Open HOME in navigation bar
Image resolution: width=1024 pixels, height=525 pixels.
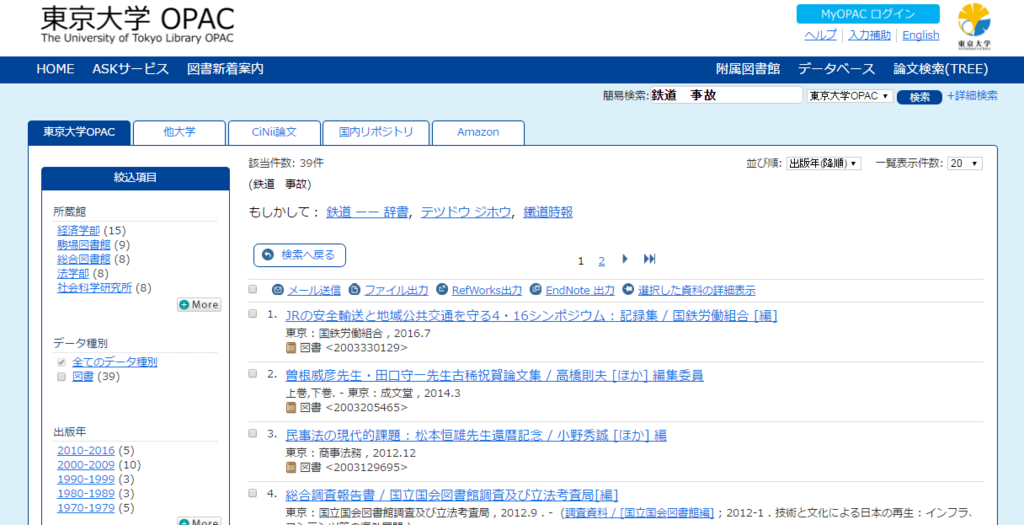(56, 69)
